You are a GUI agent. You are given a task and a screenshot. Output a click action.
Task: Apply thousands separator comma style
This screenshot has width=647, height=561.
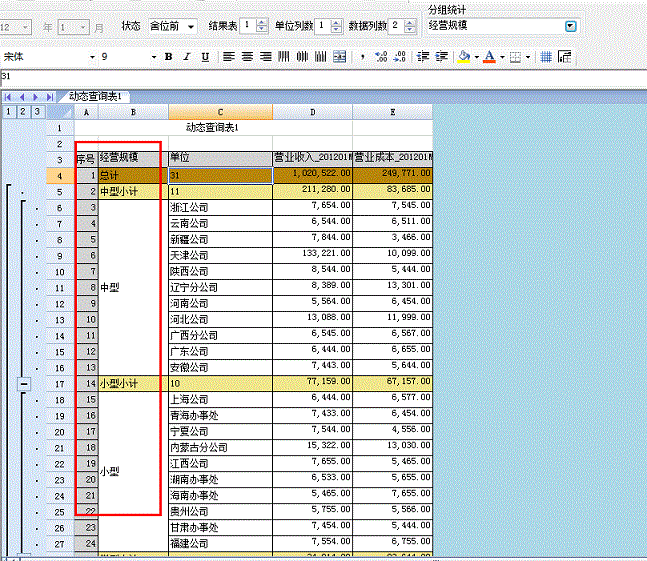(362, 57)
